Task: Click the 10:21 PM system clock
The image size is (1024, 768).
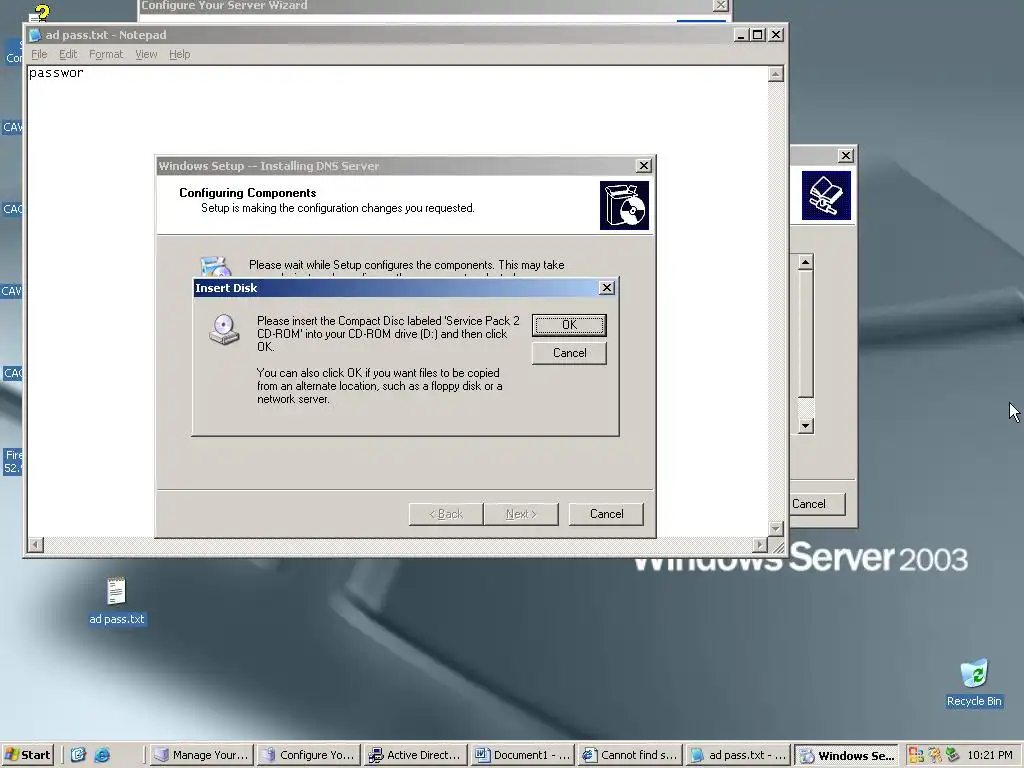Action: pyautogui.click(x=989, y=755)
